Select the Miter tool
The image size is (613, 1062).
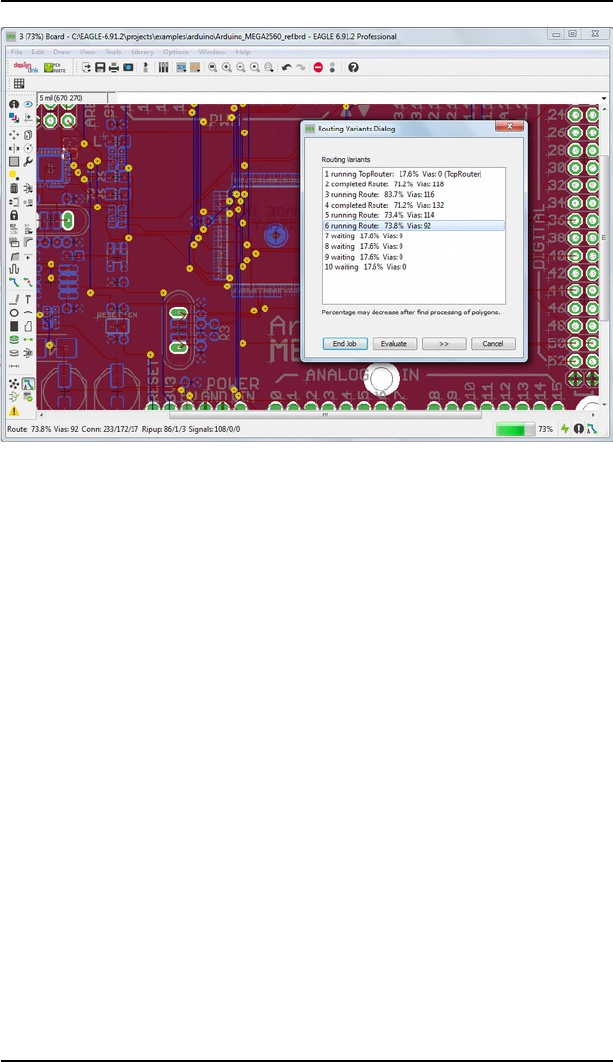(28, 241)
